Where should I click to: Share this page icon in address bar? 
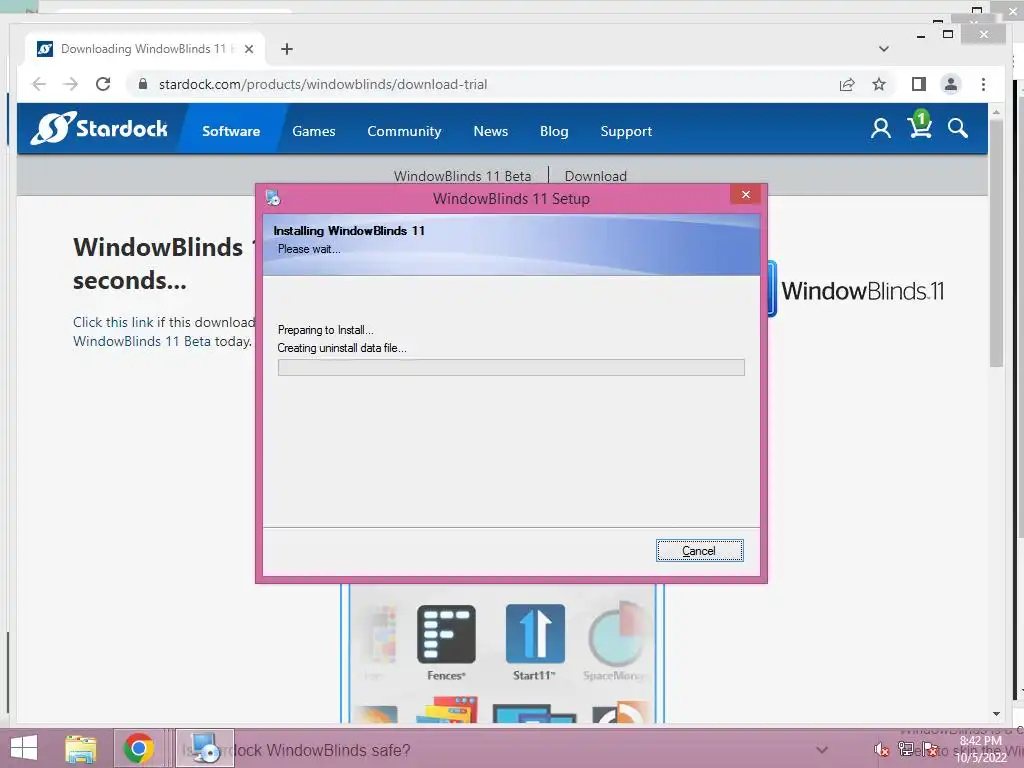(x=847, y=84)
